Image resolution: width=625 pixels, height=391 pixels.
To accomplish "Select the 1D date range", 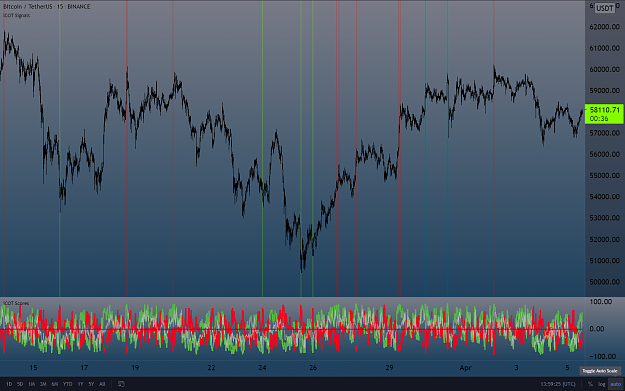I will pyautogui.click(x=9, y=384).
